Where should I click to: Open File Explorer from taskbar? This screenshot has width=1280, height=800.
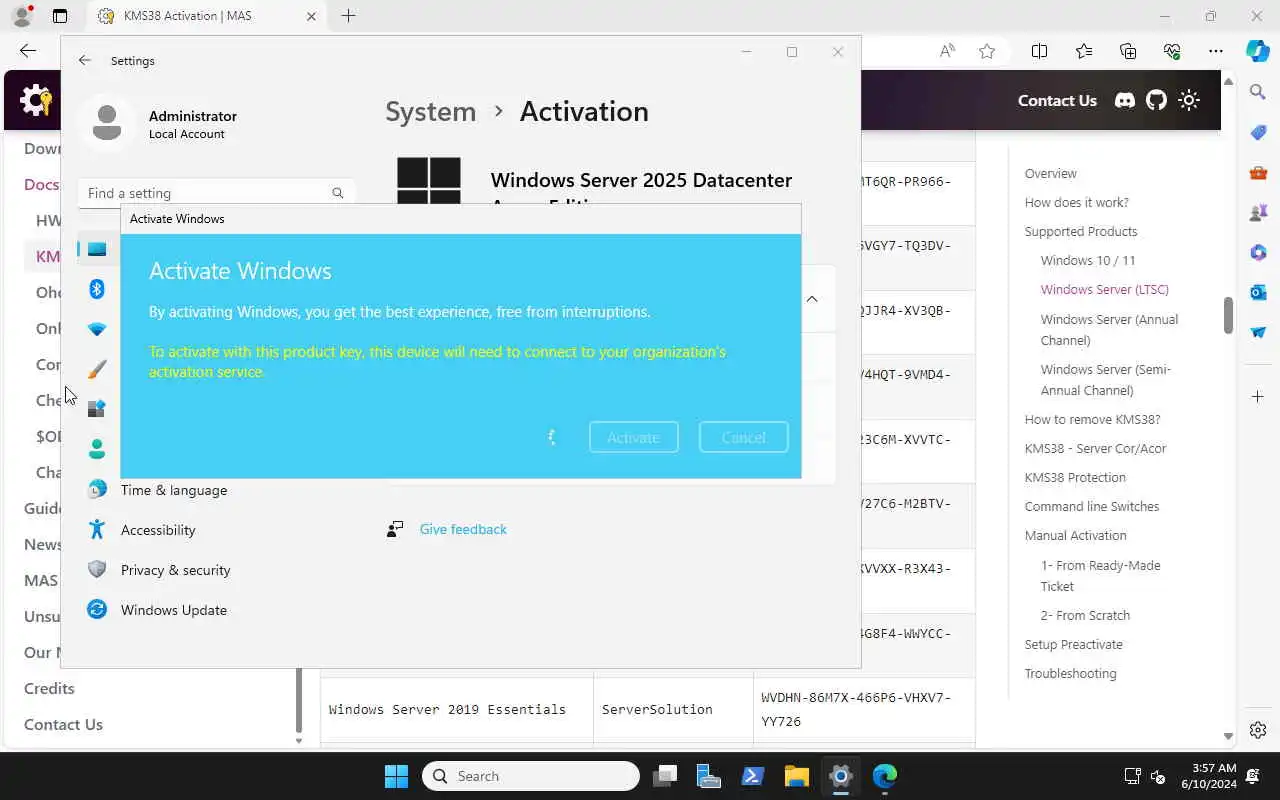point(796,776)
